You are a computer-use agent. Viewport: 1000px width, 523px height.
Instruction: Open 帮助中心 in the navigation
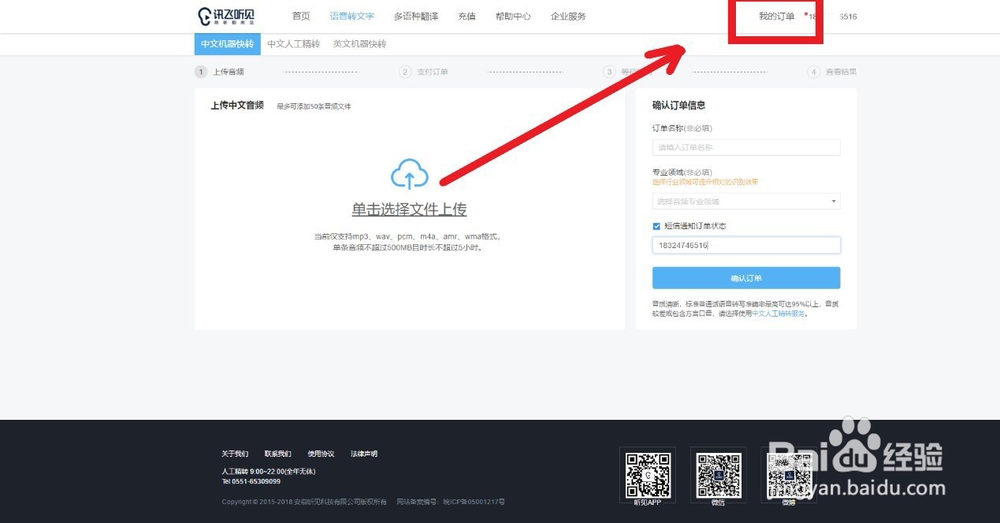click(513, 17)
